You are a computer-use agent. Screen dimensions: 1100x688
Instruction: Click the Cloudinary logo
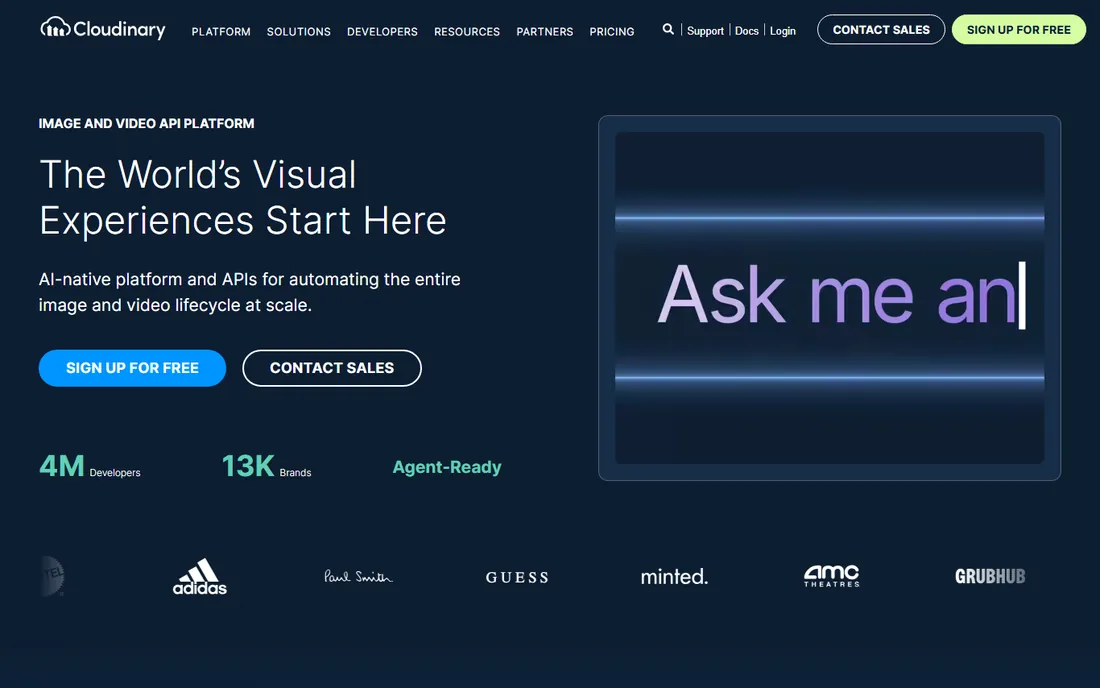[103, 29]
